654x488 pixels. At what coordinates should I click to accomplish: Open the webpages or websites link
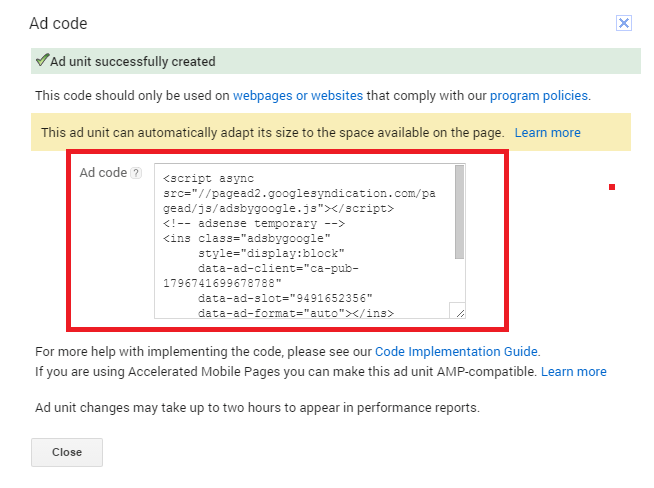click(298, 96)
